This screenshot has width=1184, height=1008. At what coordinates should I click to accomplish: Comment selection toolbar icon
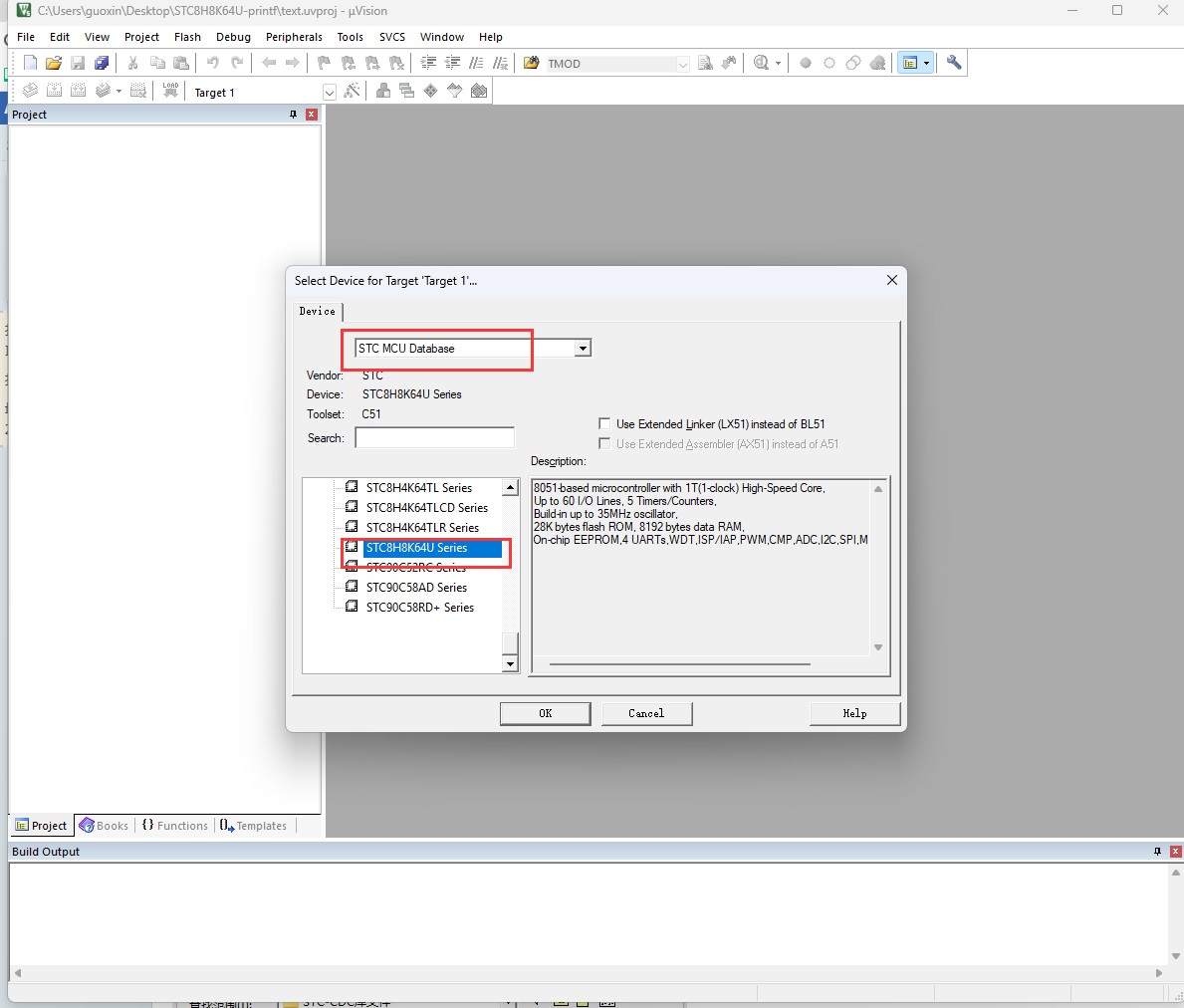point(476,63)
